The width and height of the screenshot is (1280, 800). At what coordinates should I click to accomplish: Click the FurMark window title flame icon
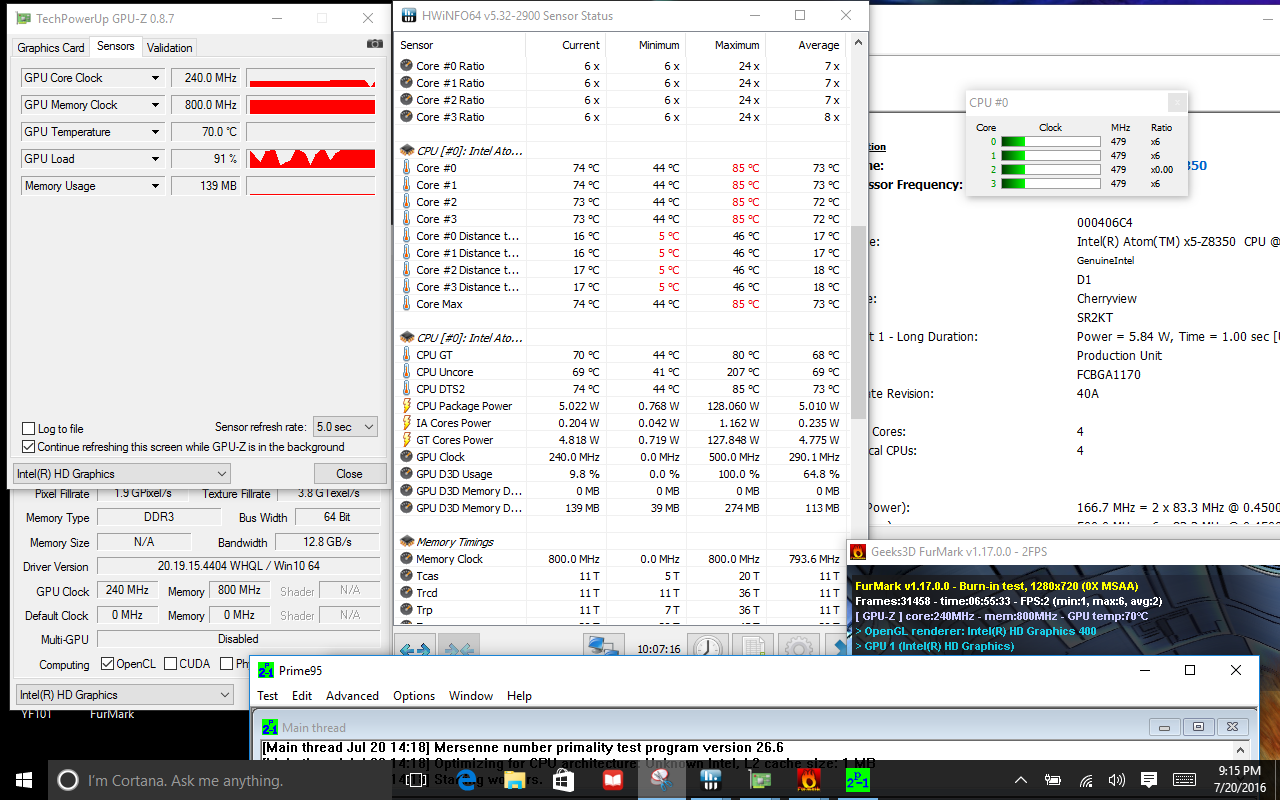[x=857, y=552]
